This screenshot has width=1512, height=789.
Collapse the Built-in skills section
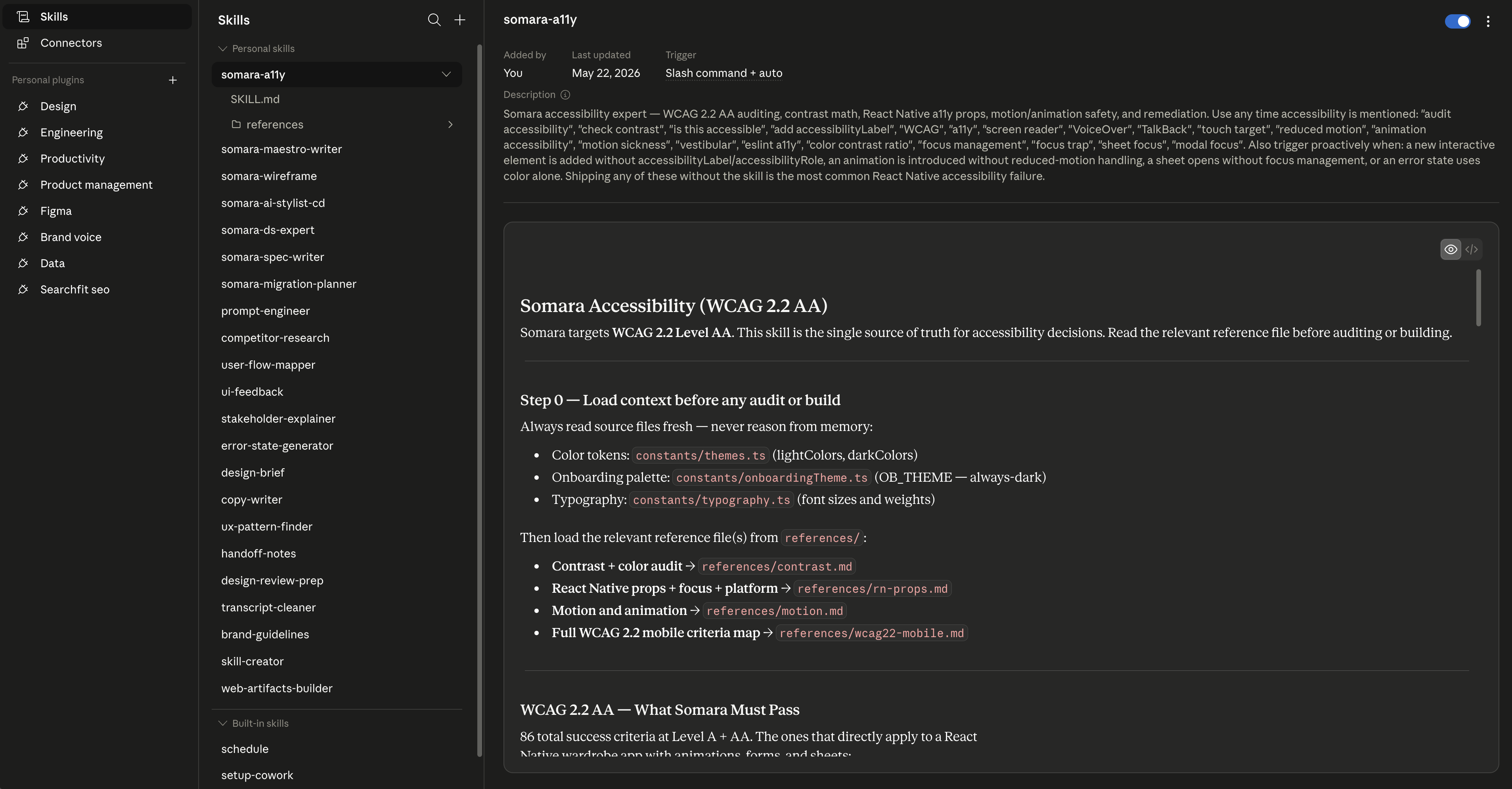pyautogui.click(x=222, y=723)
